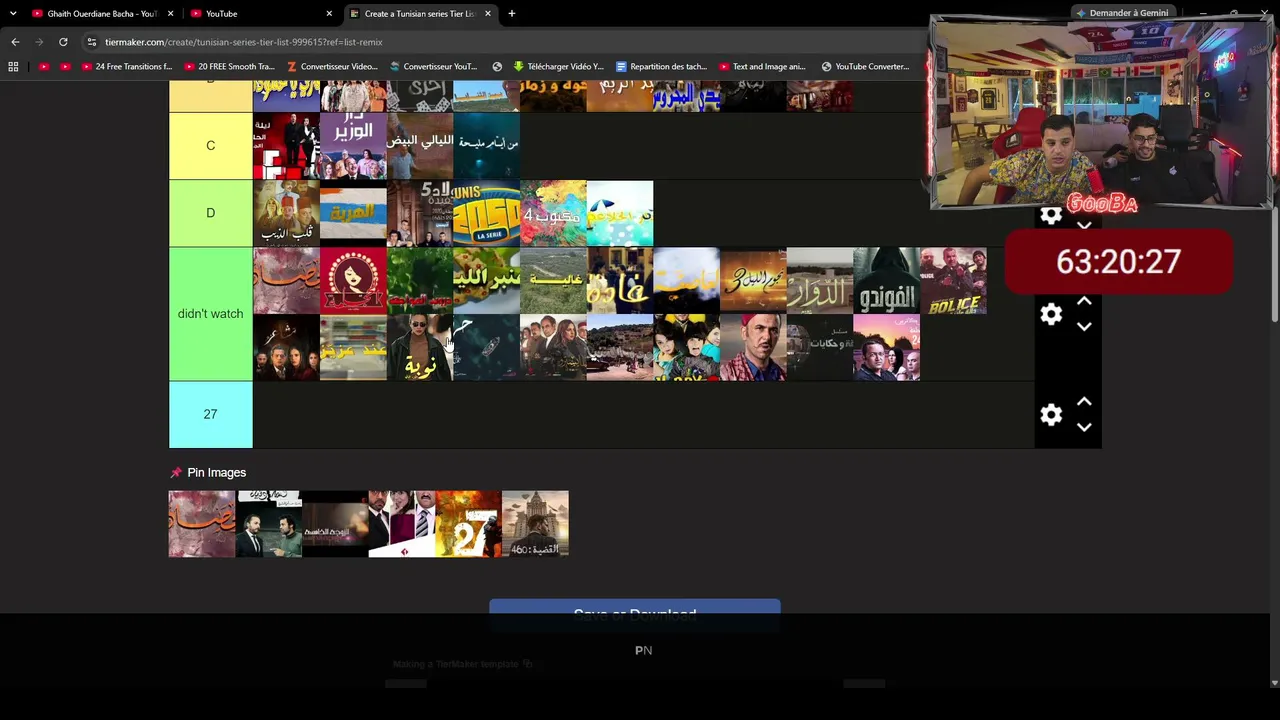
Task: Select the colorful "مكتوب 4" thumbnail in D tier
Action: (553, 213)
